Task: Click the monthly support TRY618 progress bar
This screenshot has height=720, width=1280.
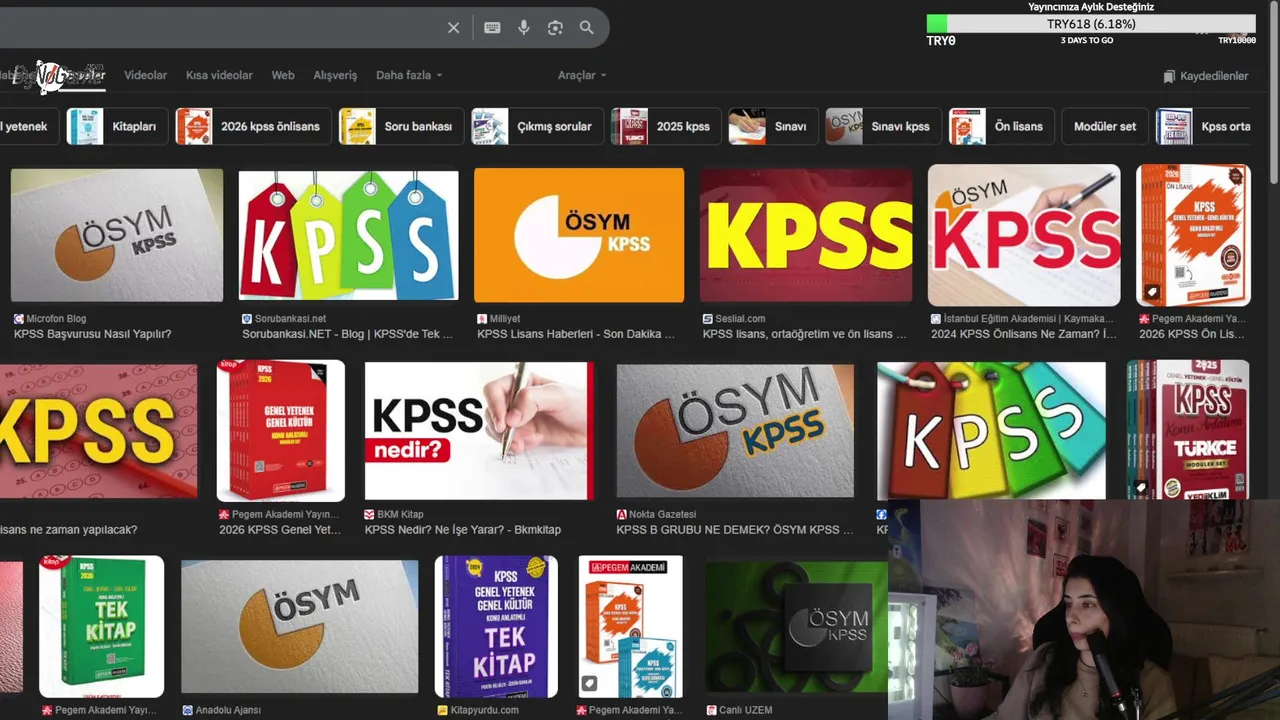Action: (x=1091, y=24)
